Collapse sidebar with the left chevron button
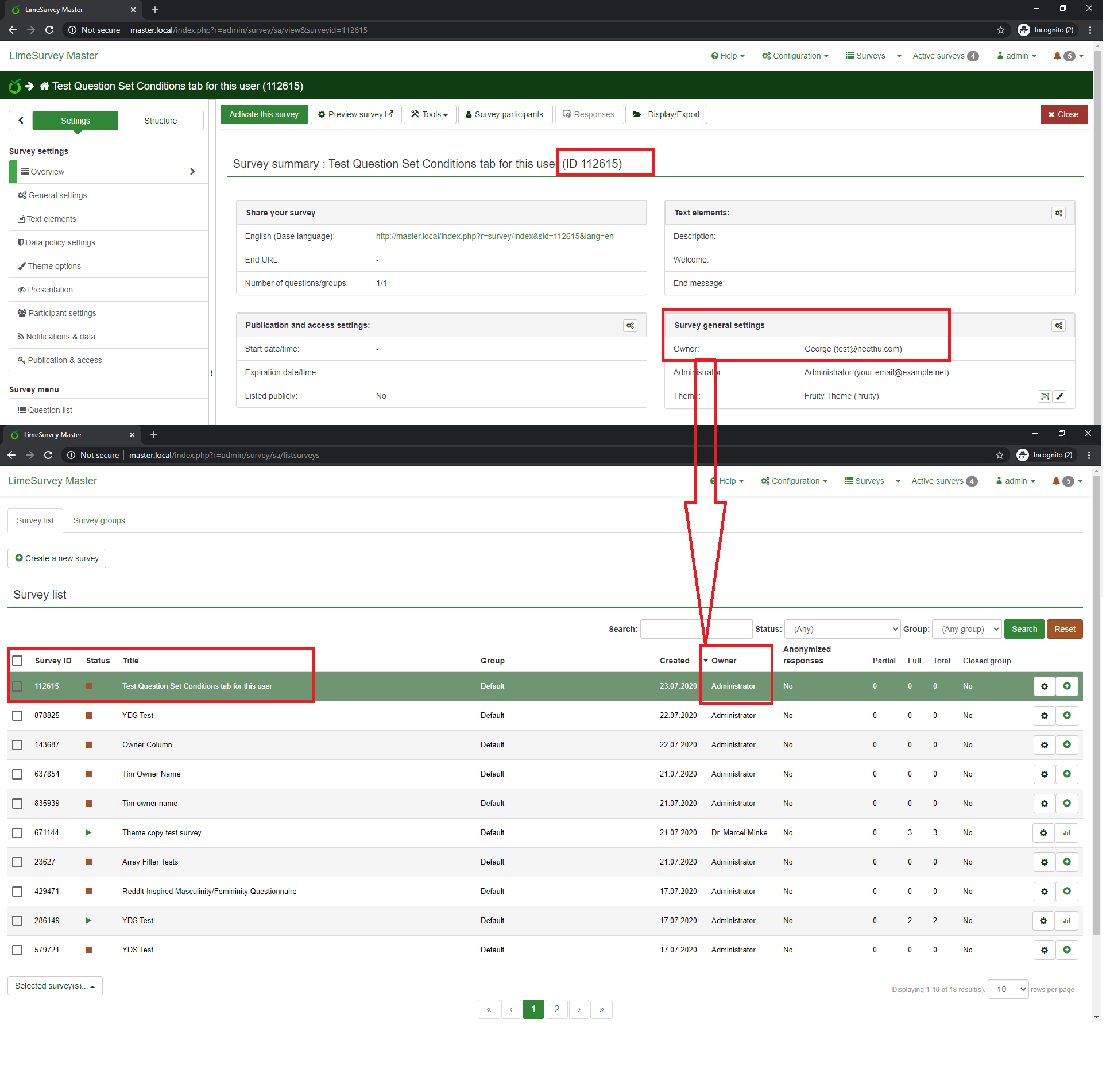1110x1092 pixels. pyautogui.click(x=21, y=121)
